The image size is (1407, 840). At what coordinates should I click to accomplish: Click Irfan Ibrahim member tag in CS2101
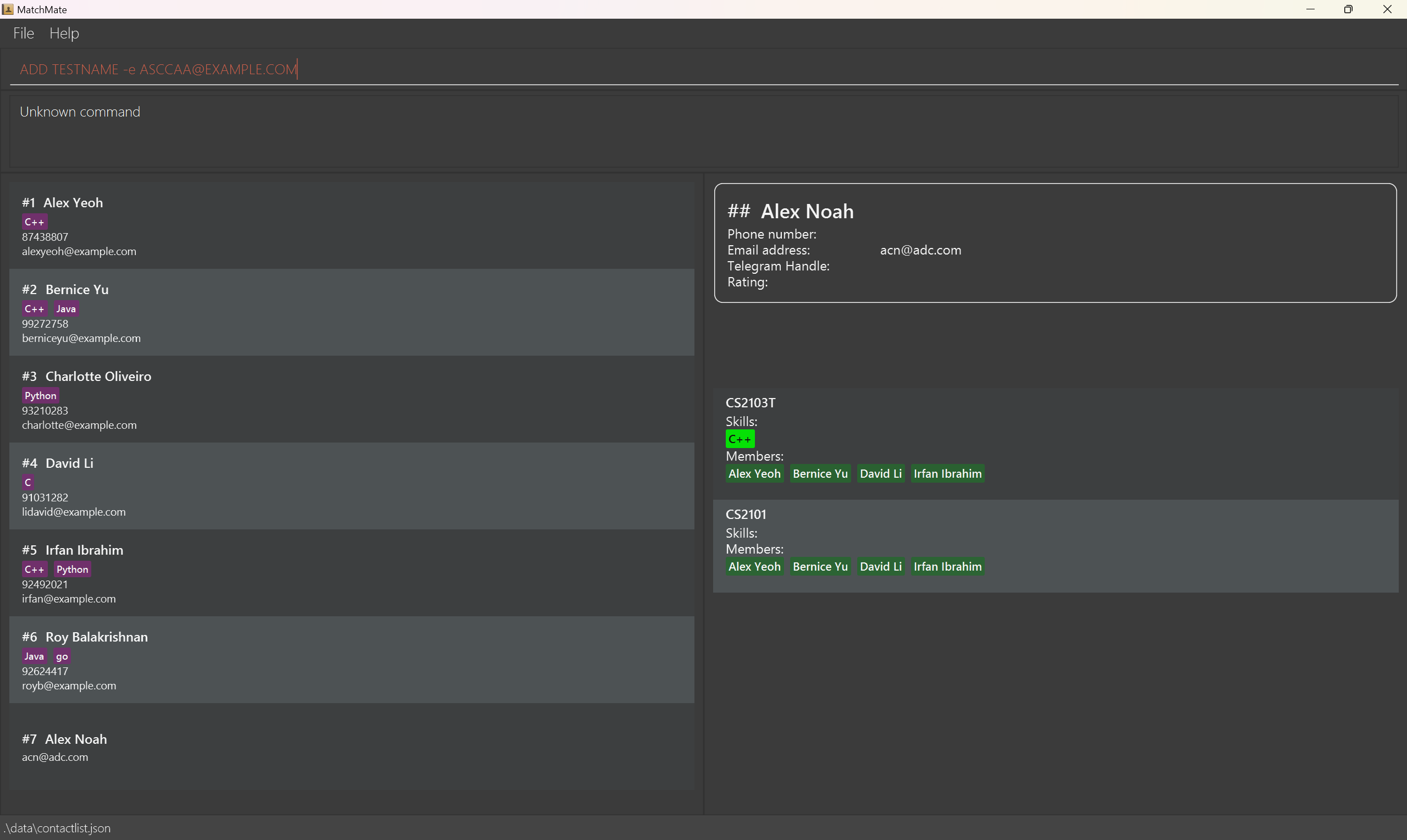click(948, 567)
